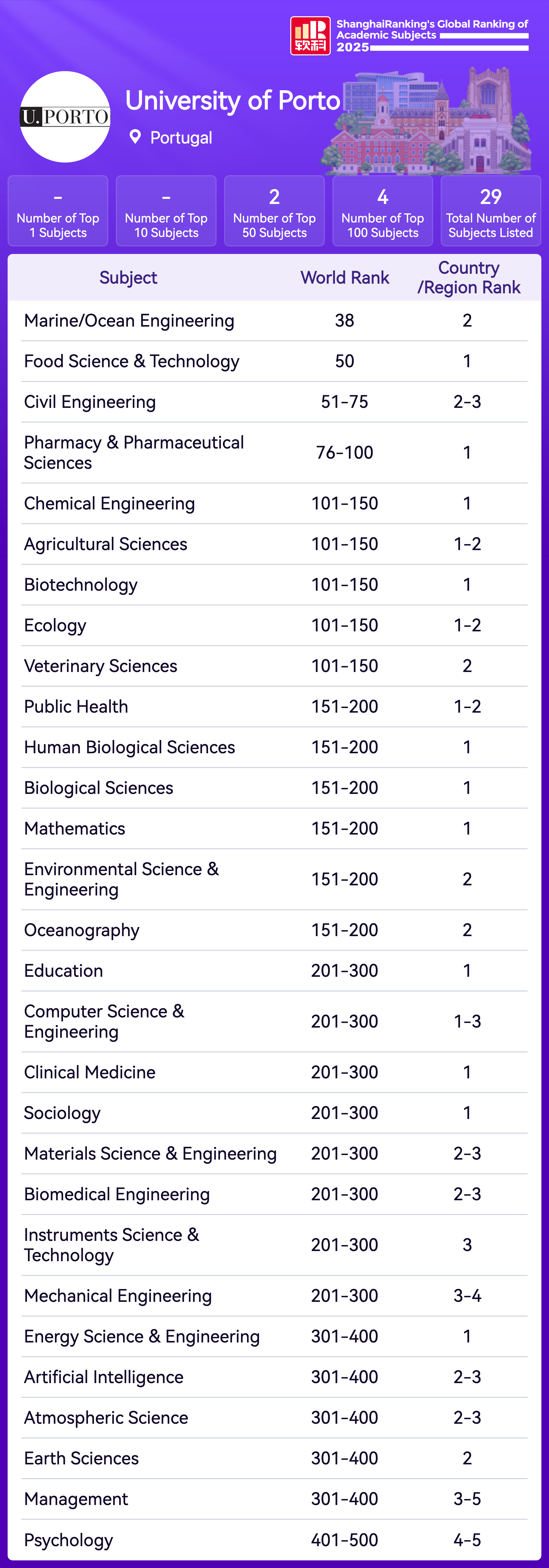Click the location pin icon beside Portugal
The height and width of the screenshot is (1568, 549).
click(x=135, y=137)
